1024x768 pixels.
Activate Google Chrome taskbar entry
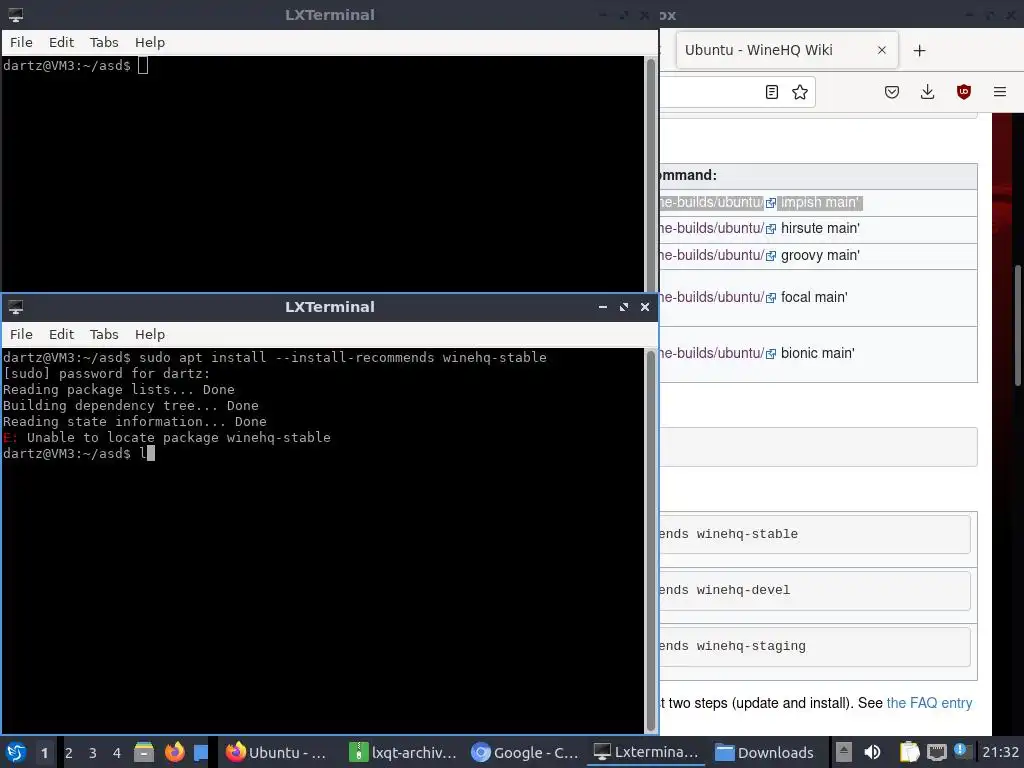click(526, 752)
